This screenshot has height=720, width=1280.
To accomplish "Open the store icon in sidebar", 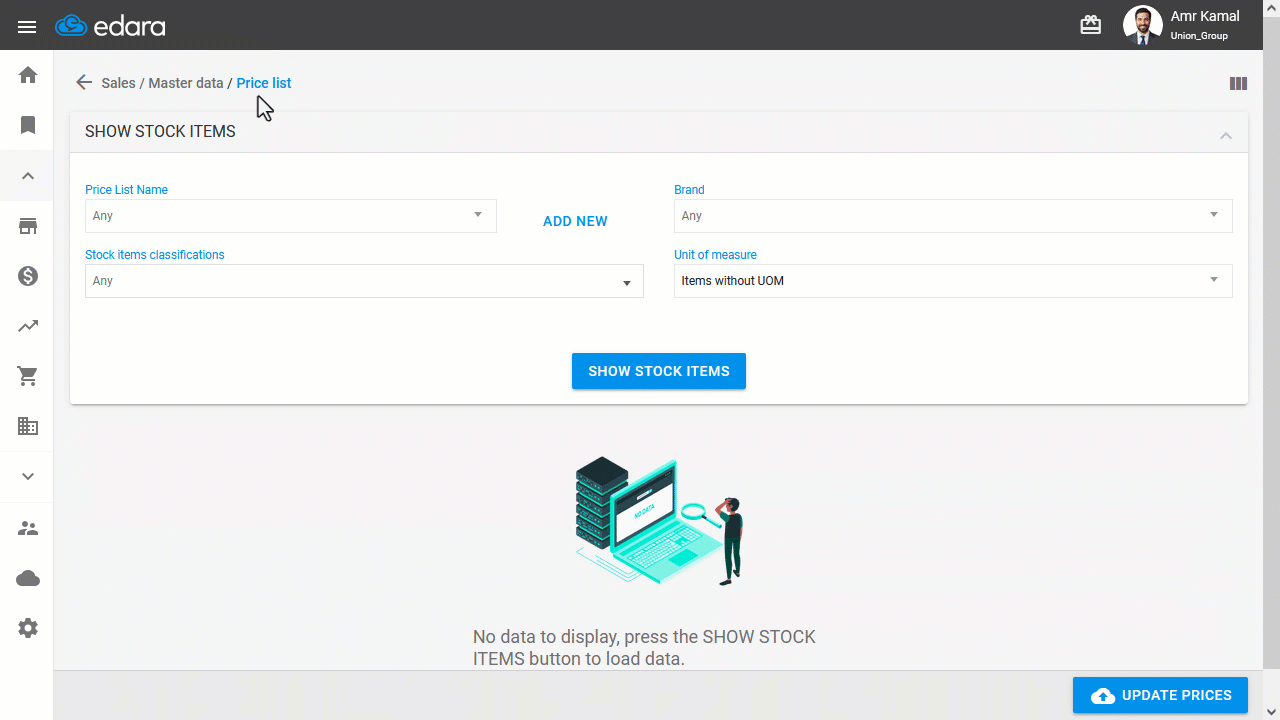I will coord(28,226).
